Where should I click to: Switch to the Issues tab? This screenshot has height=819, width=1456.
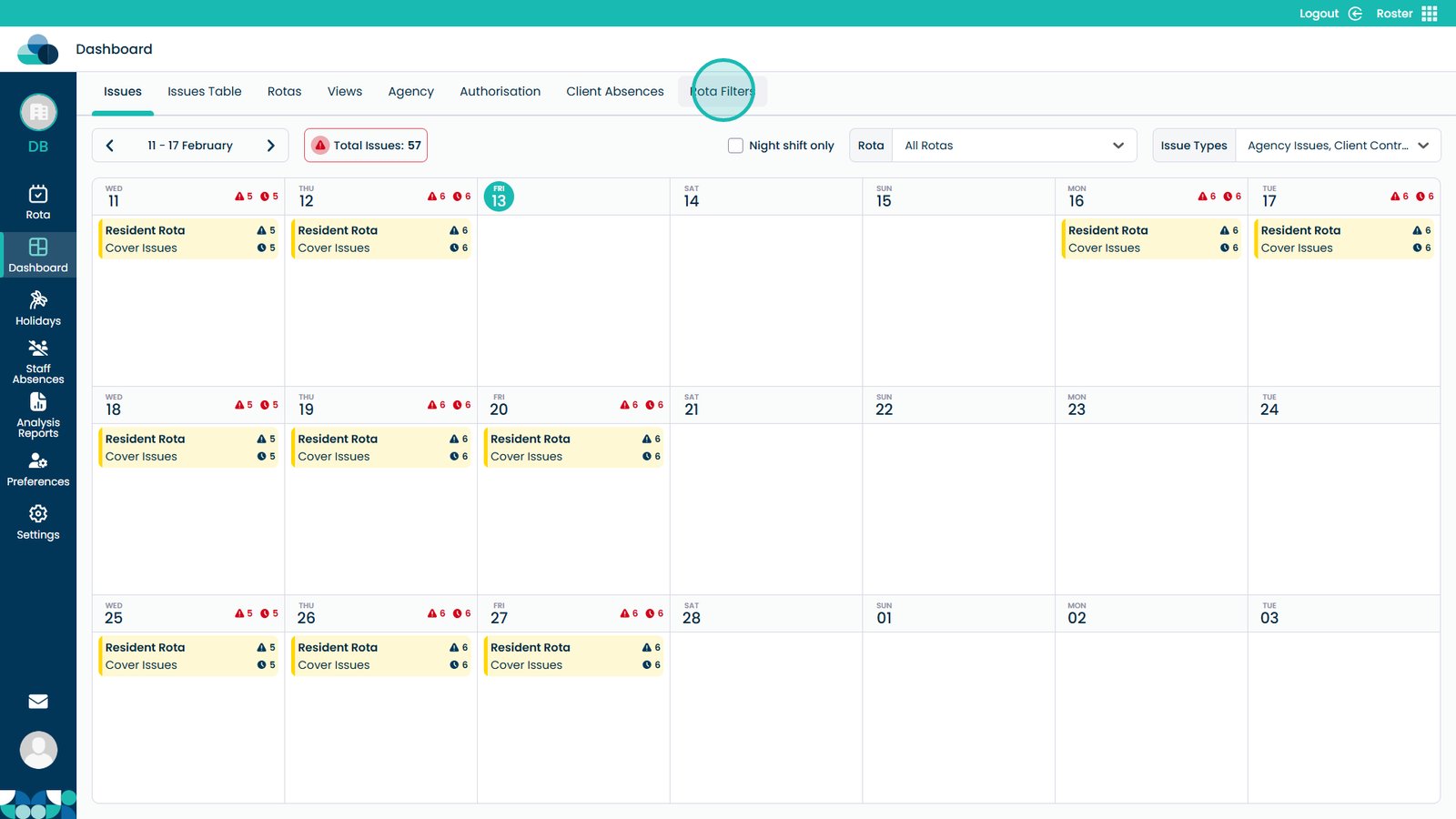pos(123,92)
